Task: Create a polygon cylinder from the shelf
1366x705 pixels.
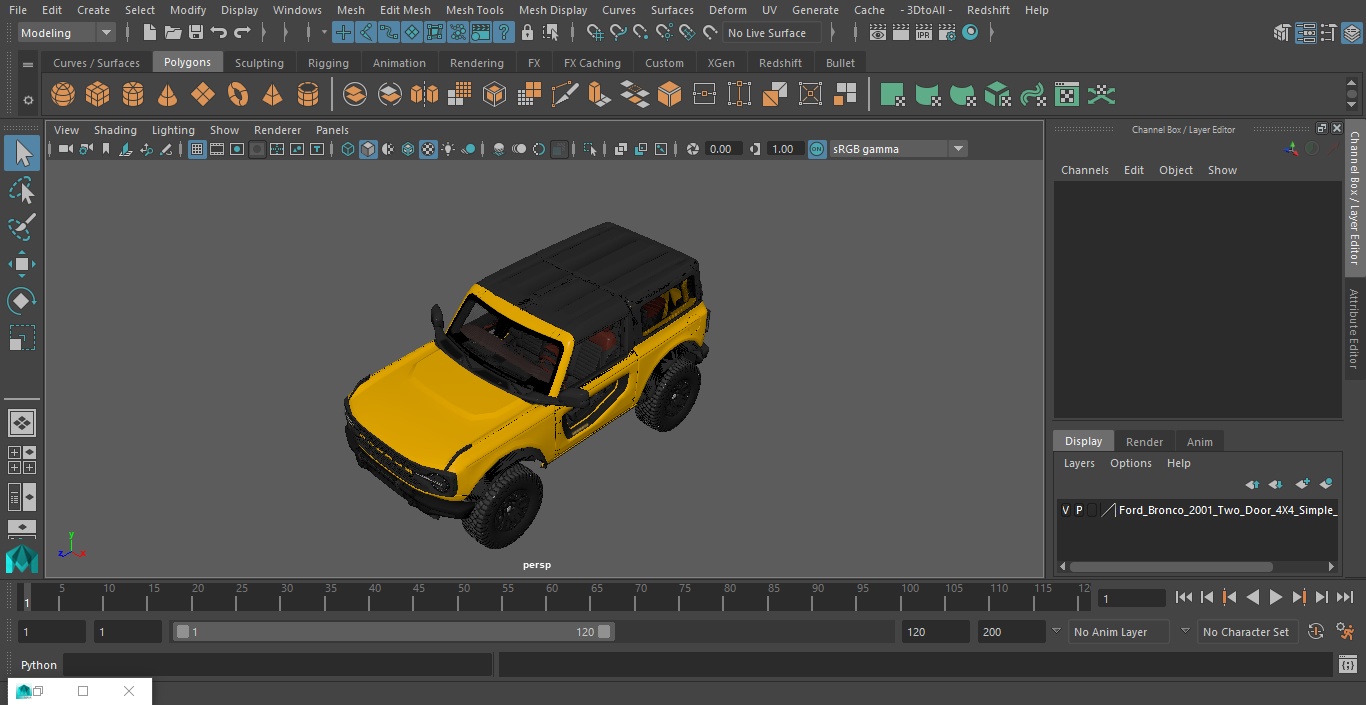Action: tap(133, 95)
